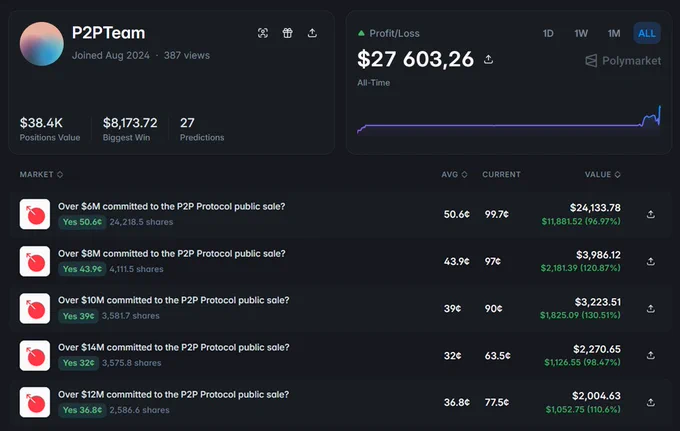This screenshot has width=680, height=431.
Task: Click the $3,223.51 position value
Action: point(598,302)
